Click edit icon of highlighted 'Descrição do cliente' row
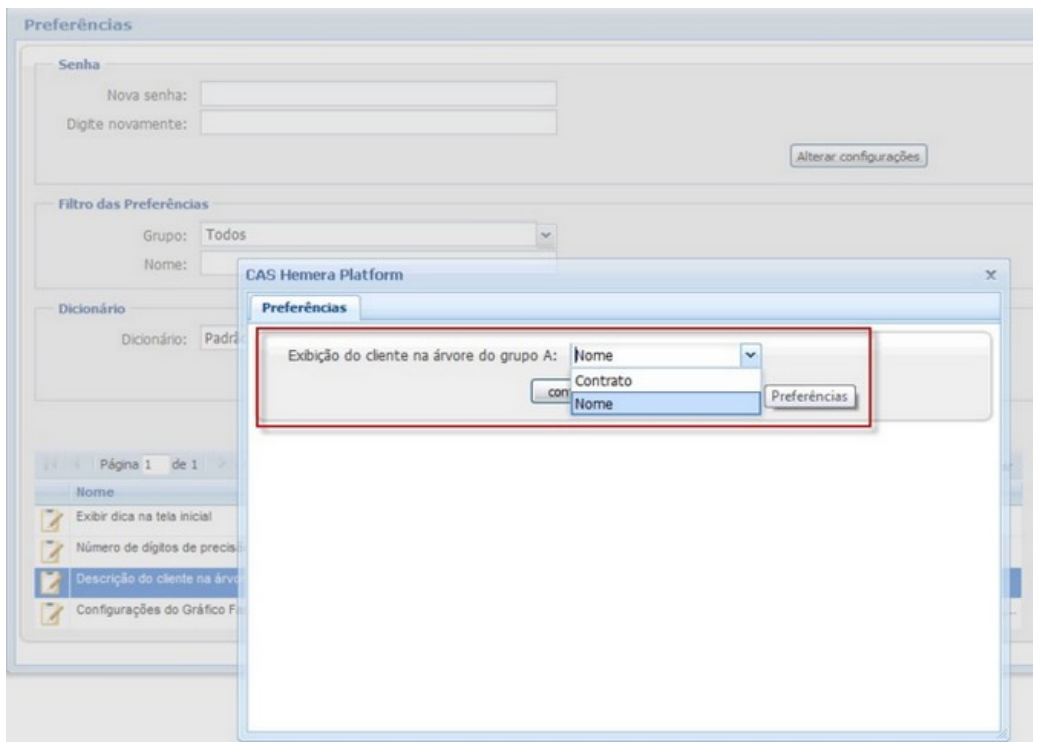Image resolution: width=1039 pixels, height=749 pixels. point(49,582)
